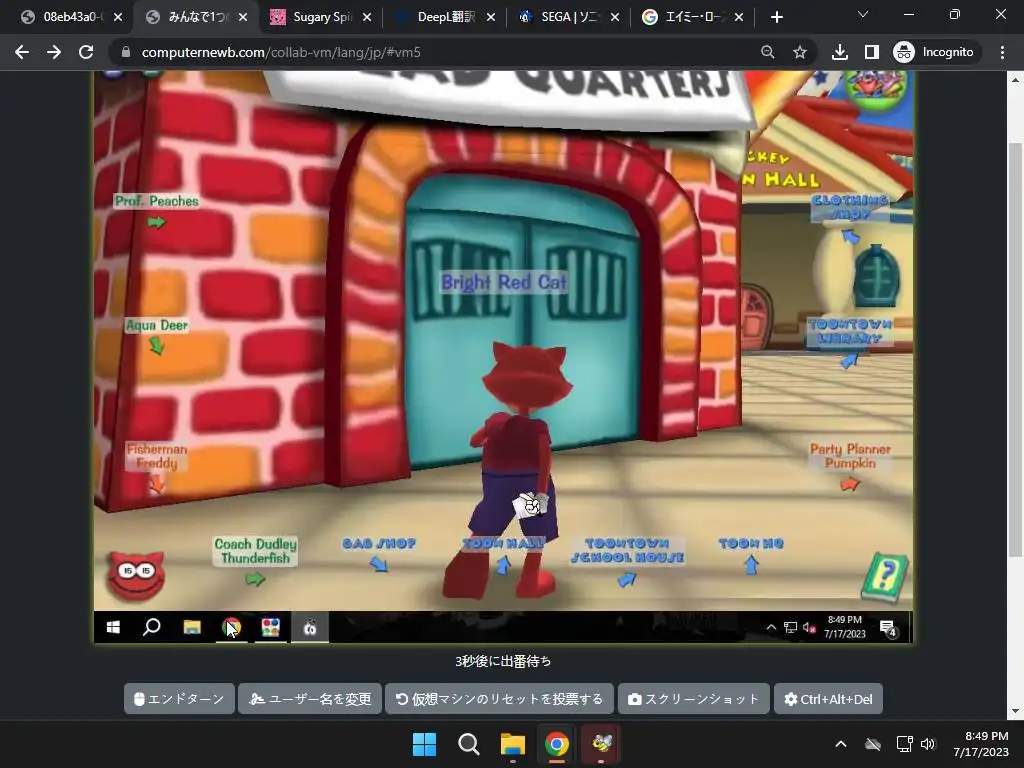
Task: Toggle the Chrome side panel icon
Action: point(872,52)
